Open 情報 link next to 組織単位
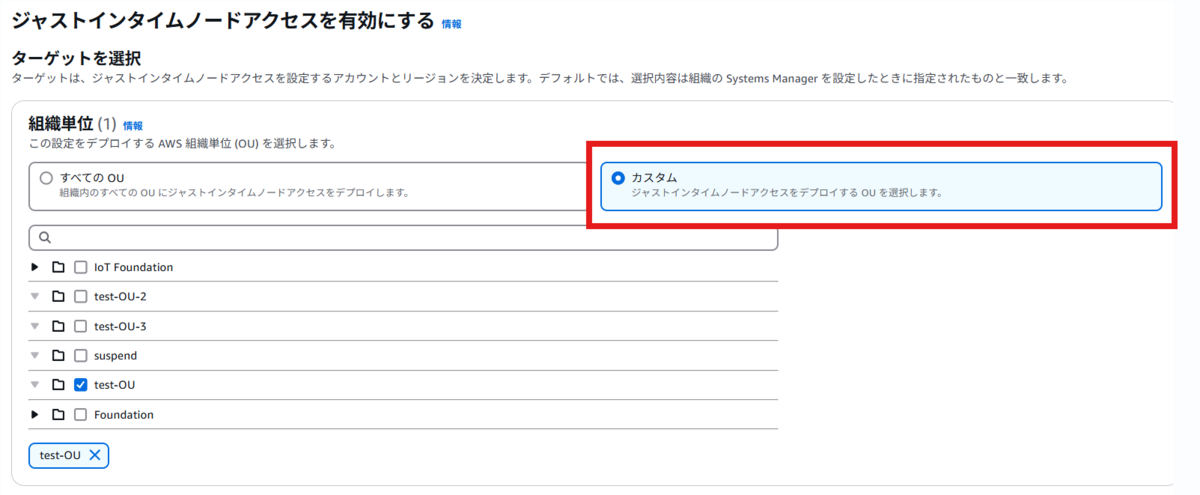This screenshot has width=1200, height=495. pos(133,126)
